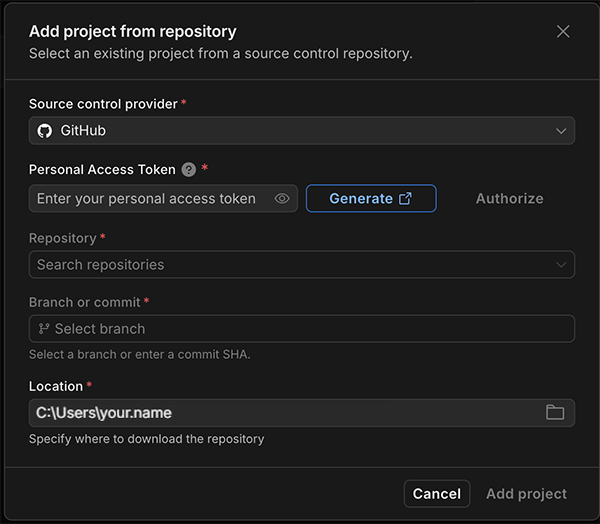Image resolution: width=600 pixels, height=524 pixels.
Task: Close the Add project dialog with X
Action: point(563,32)
